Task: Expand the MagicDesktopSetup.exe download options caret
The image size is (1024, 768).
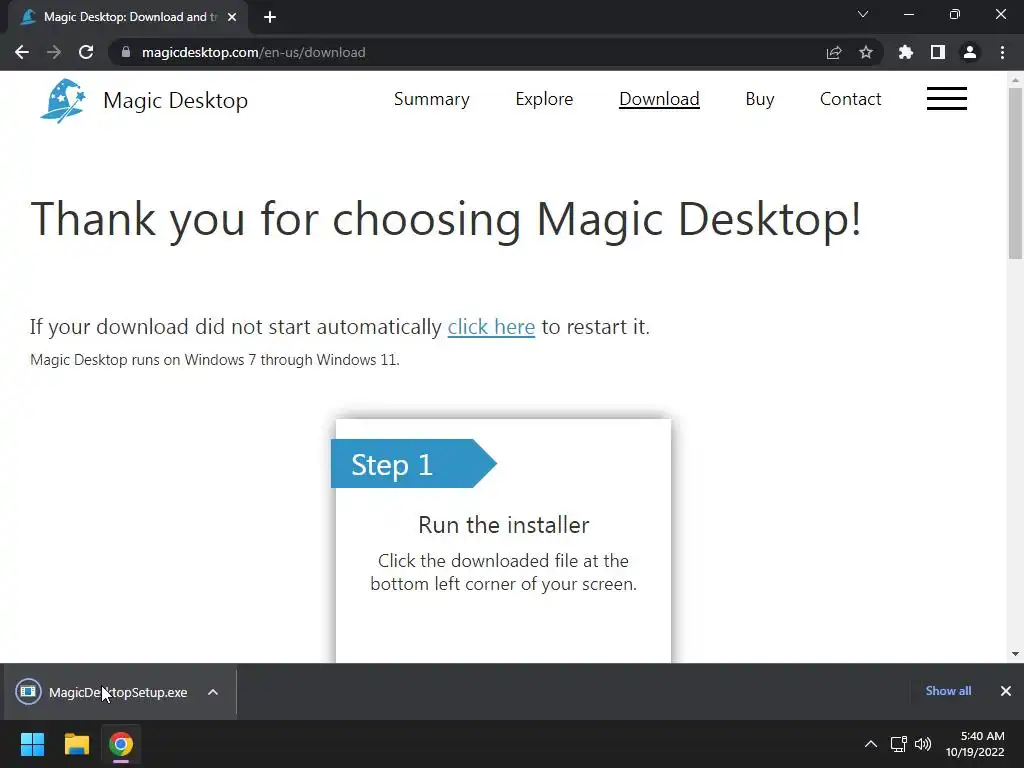Action: pos(213,692)
